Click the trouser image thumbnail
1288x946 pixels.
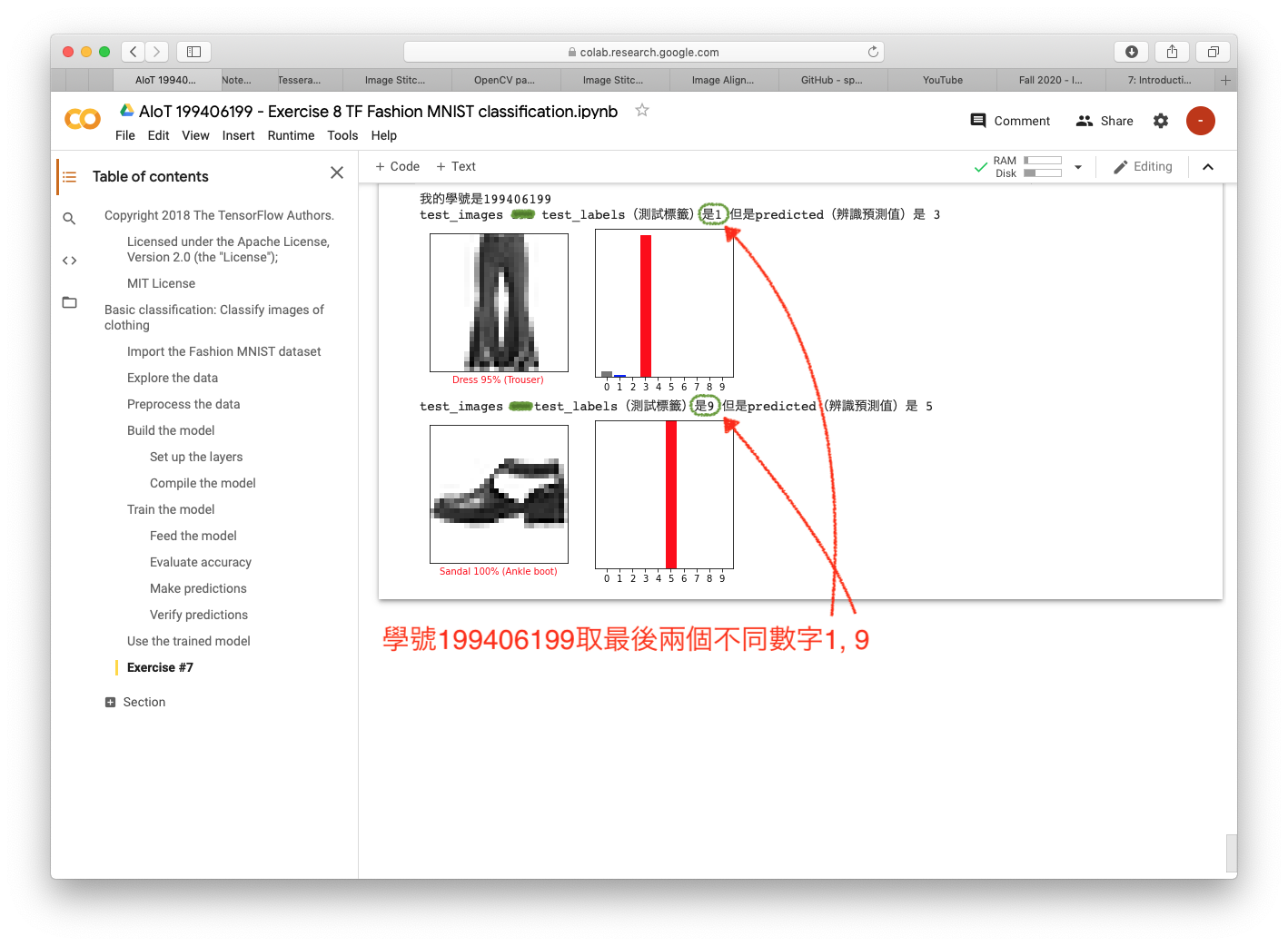coord(499,302)
